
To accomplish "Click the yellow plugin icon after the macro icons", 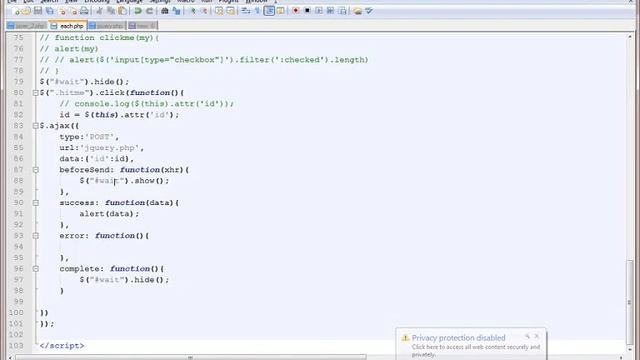I will 358,11.
